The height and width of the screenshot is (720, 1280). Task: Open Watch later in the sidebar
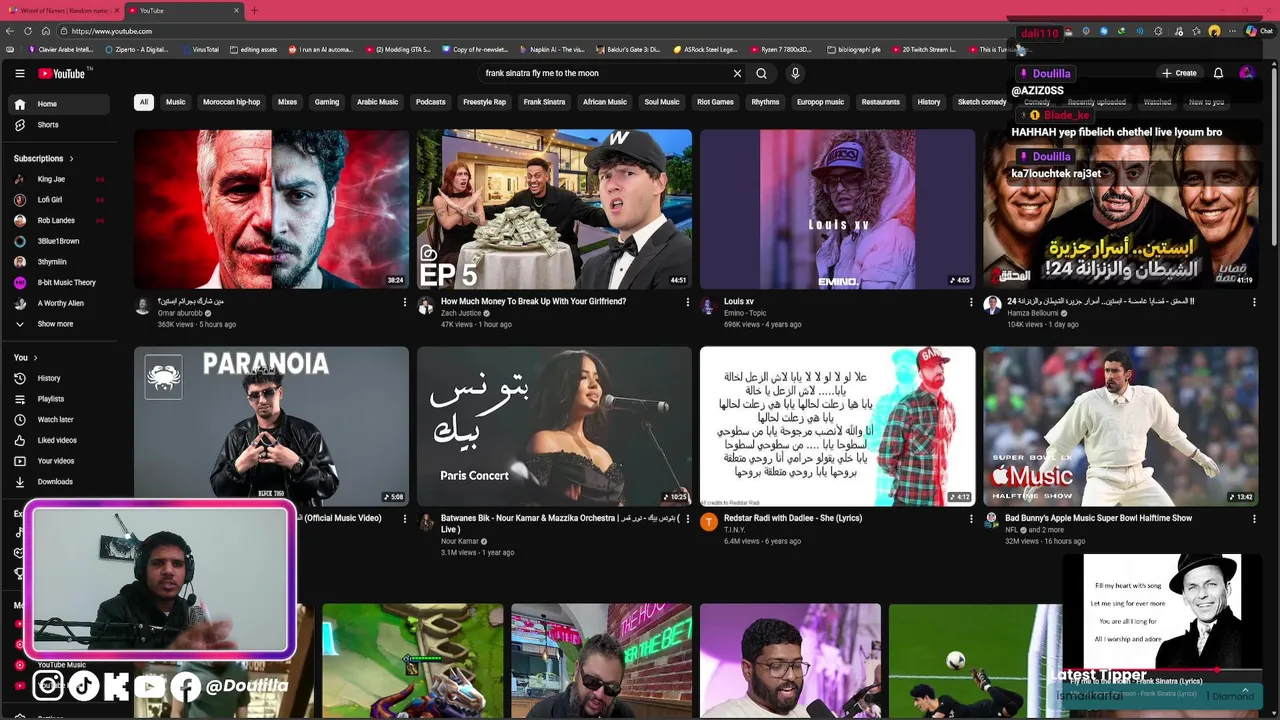click(x=60, y=420)
